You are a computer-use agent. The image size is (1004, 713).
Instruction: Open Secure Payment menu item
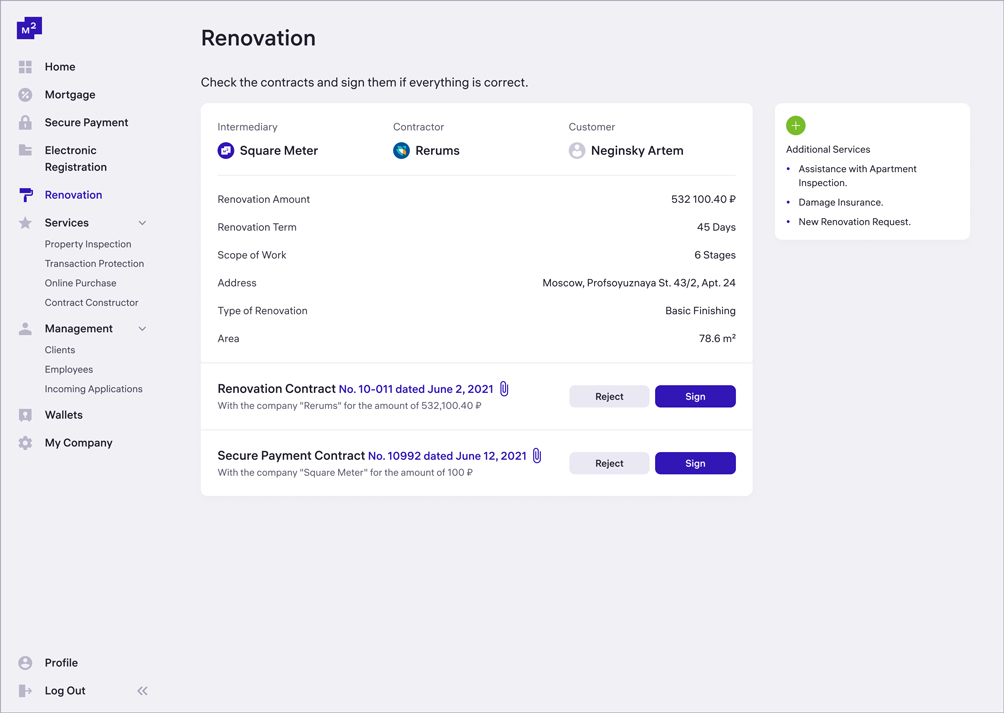[x=86, y=123]
